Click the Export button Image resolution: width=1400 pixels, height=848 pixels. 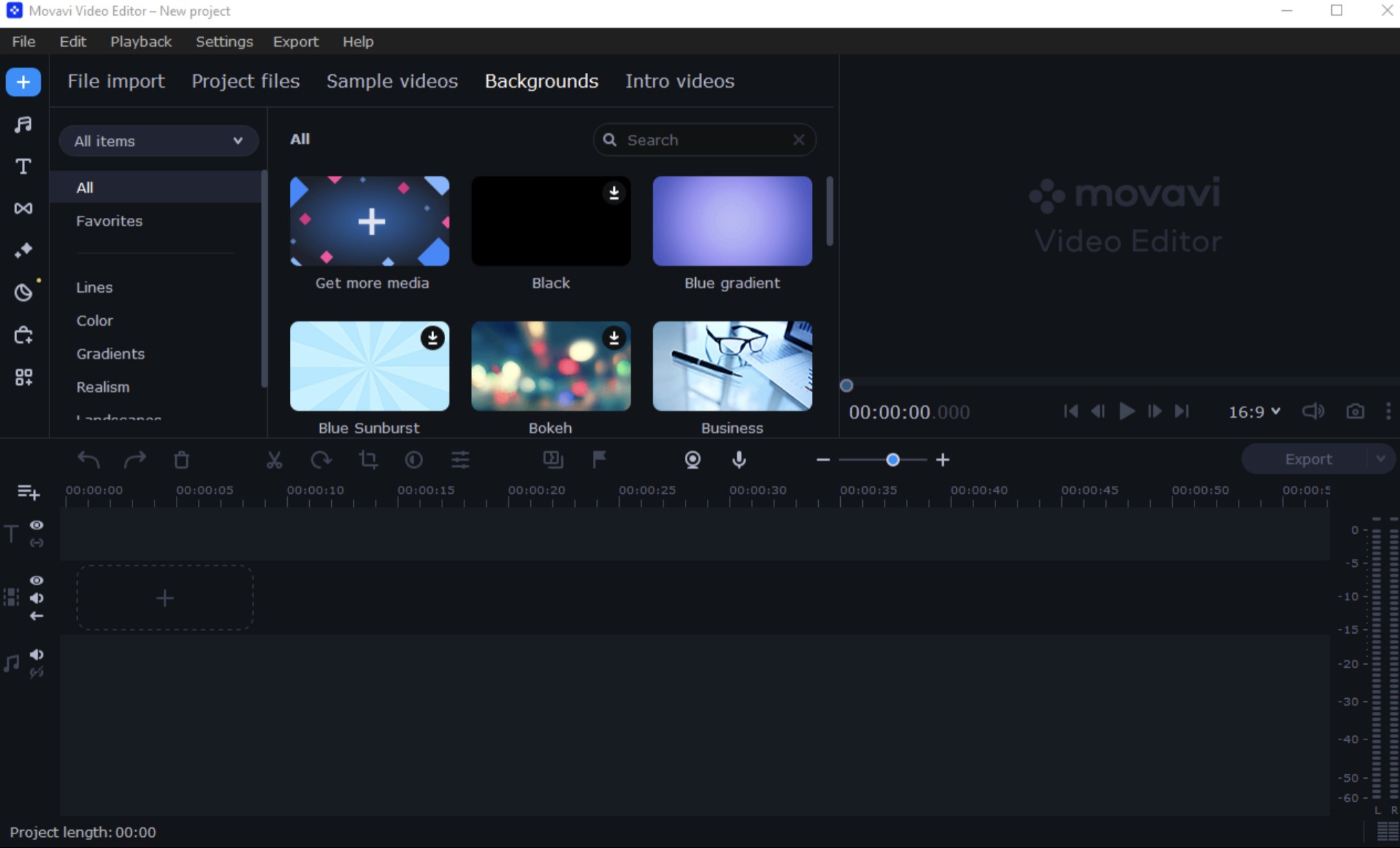point(1307,458)
